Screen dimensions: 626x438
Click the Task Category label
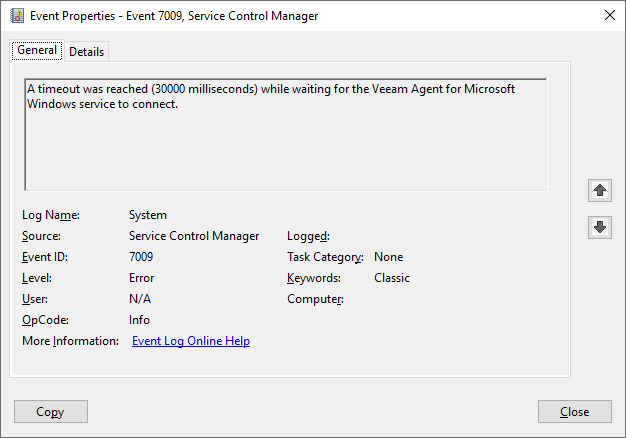coord(325,257)
